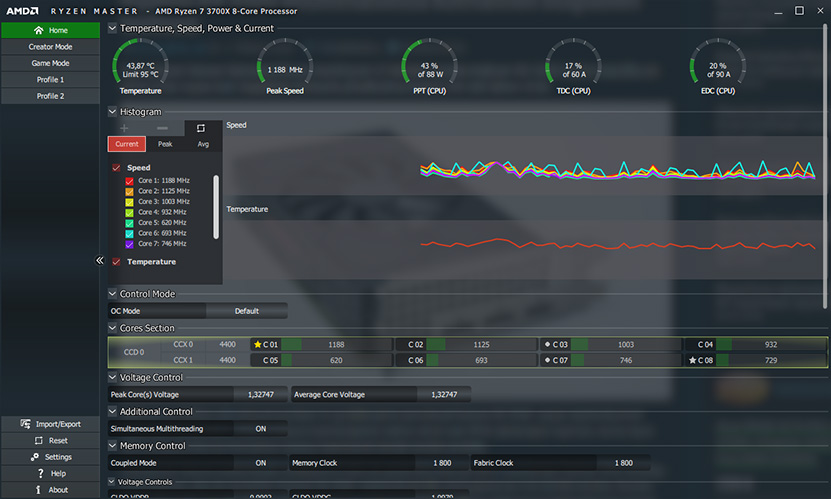Click the EDC (CPU) gauge dial
The width and height of the screenshot is (831, 499).
click(718, 61)
